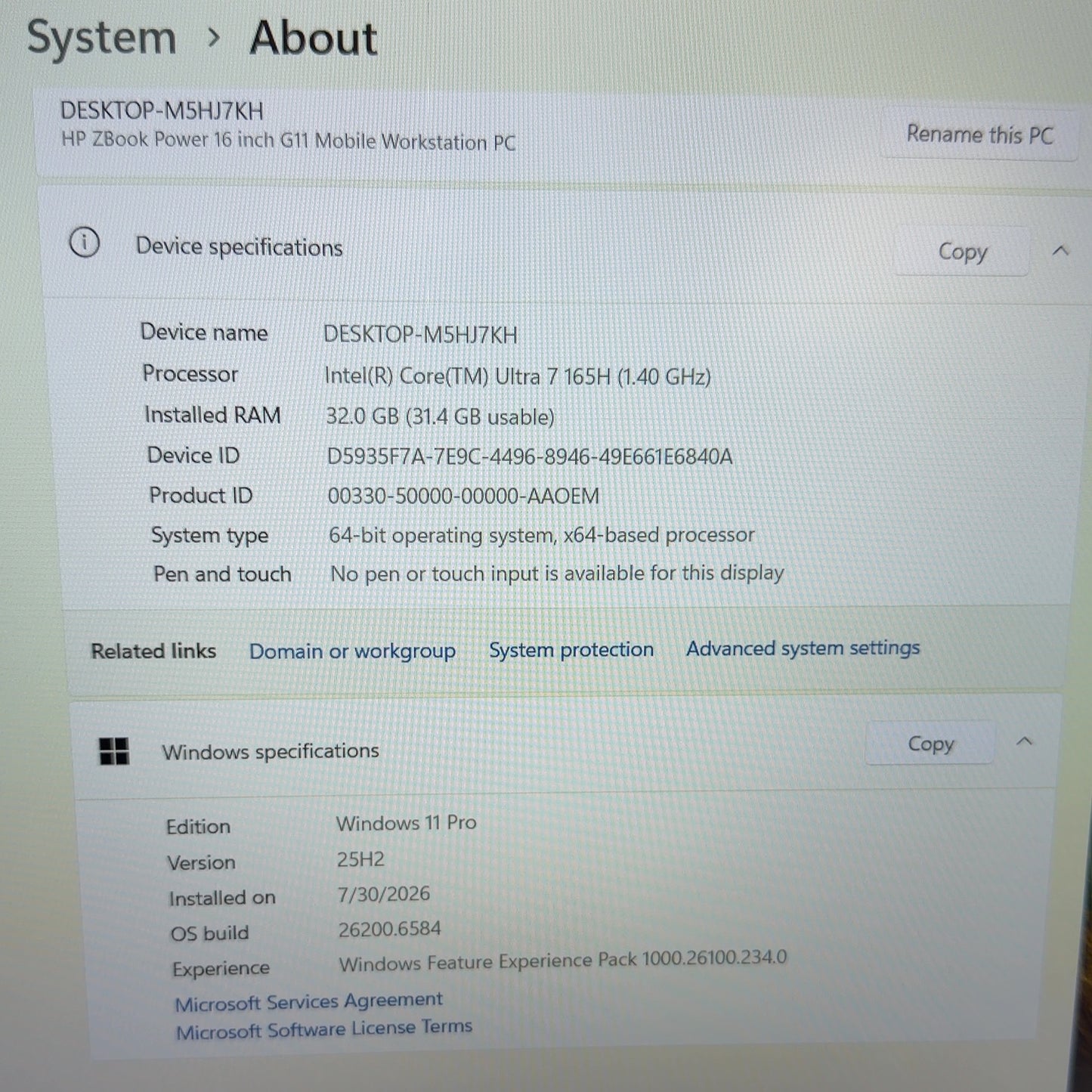Click the Product ID label

click(x=200, y=495)
